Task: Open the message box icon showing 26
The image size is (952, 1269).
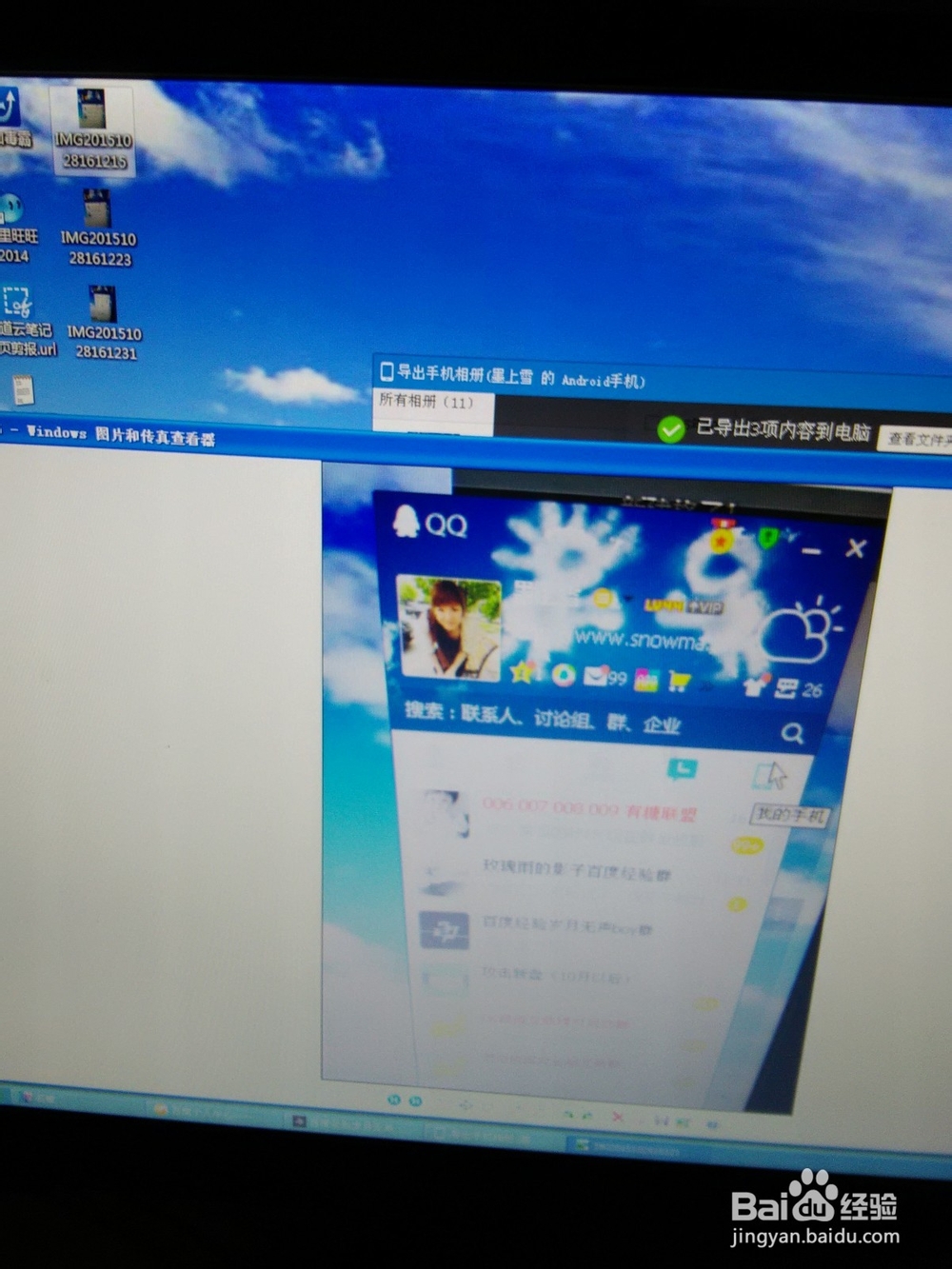Action: pyautogui.click(x=798, y=688)
